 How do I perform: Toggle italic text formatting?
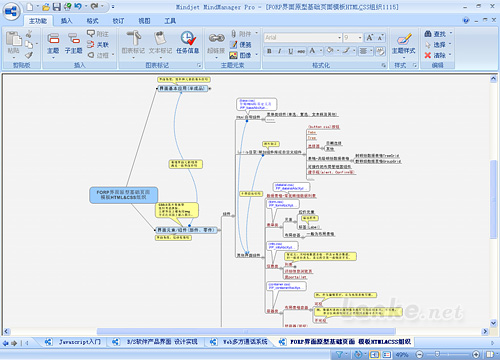tap(280, 51)
